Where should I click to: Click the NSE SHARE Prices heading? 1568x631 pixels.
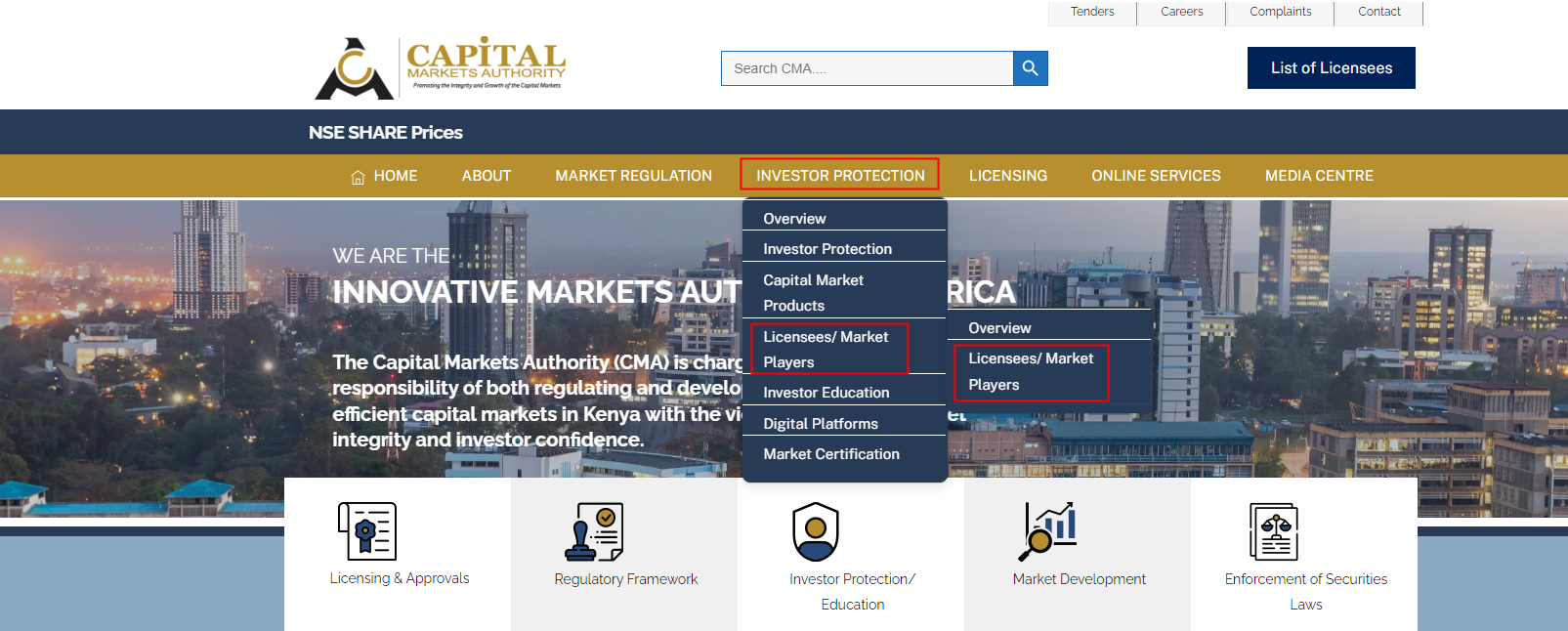pyautogui.click(x=386, y=132)
